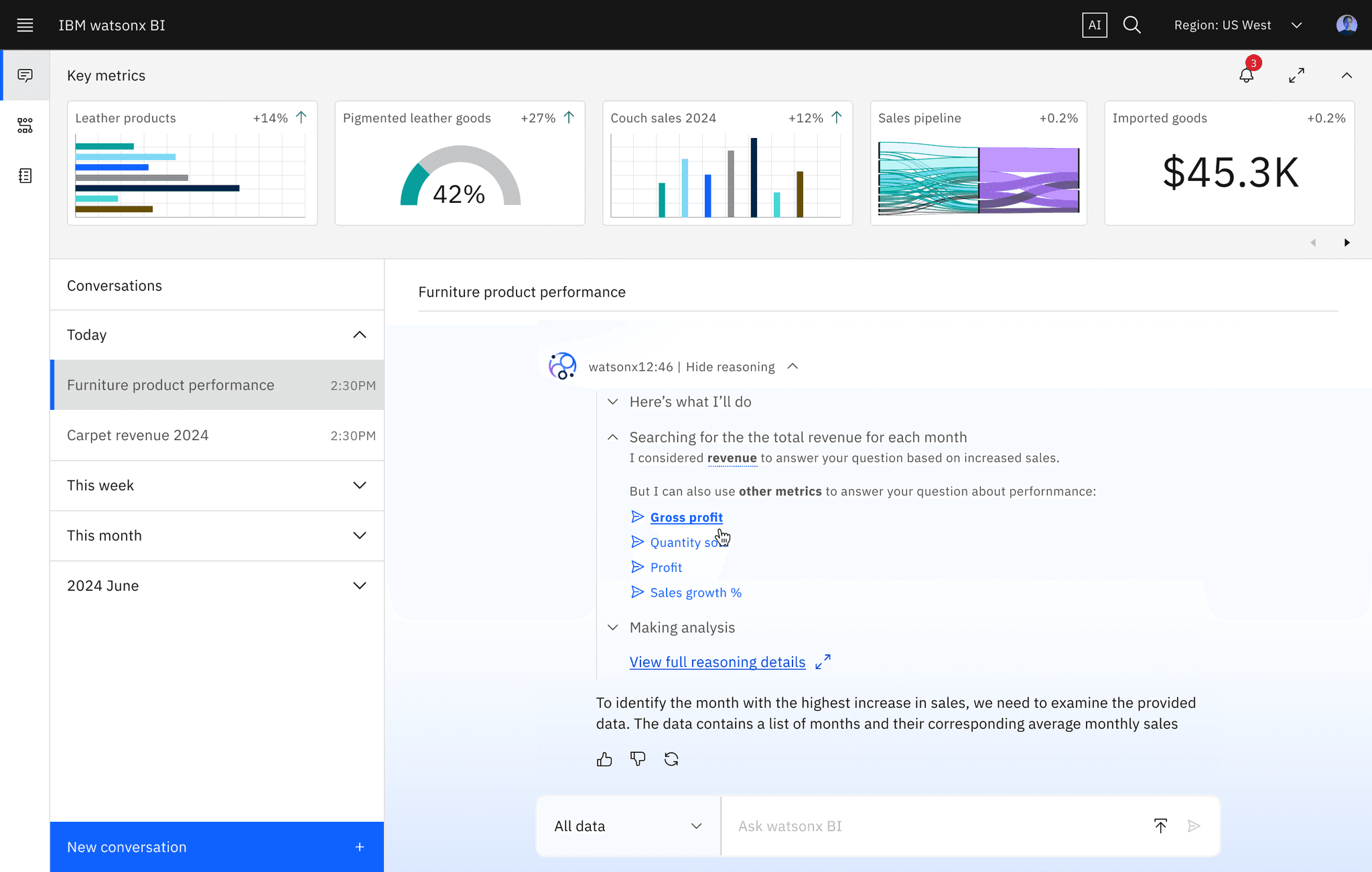This screenshot has width=1372, height=872.
Task: Click View full reasoning details link
Action: [717, 662]
